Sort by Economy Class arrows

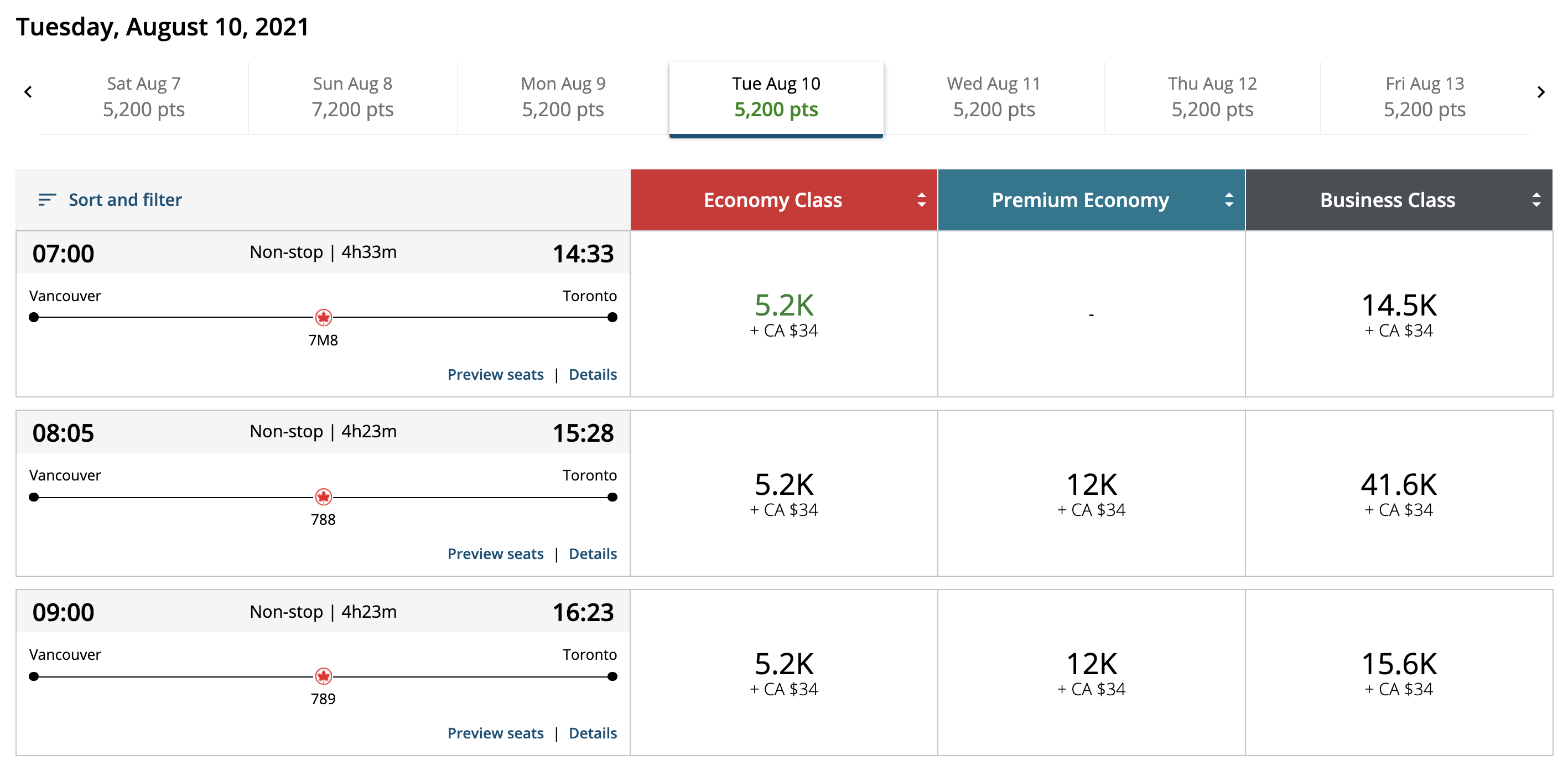[x=921, y=200]
